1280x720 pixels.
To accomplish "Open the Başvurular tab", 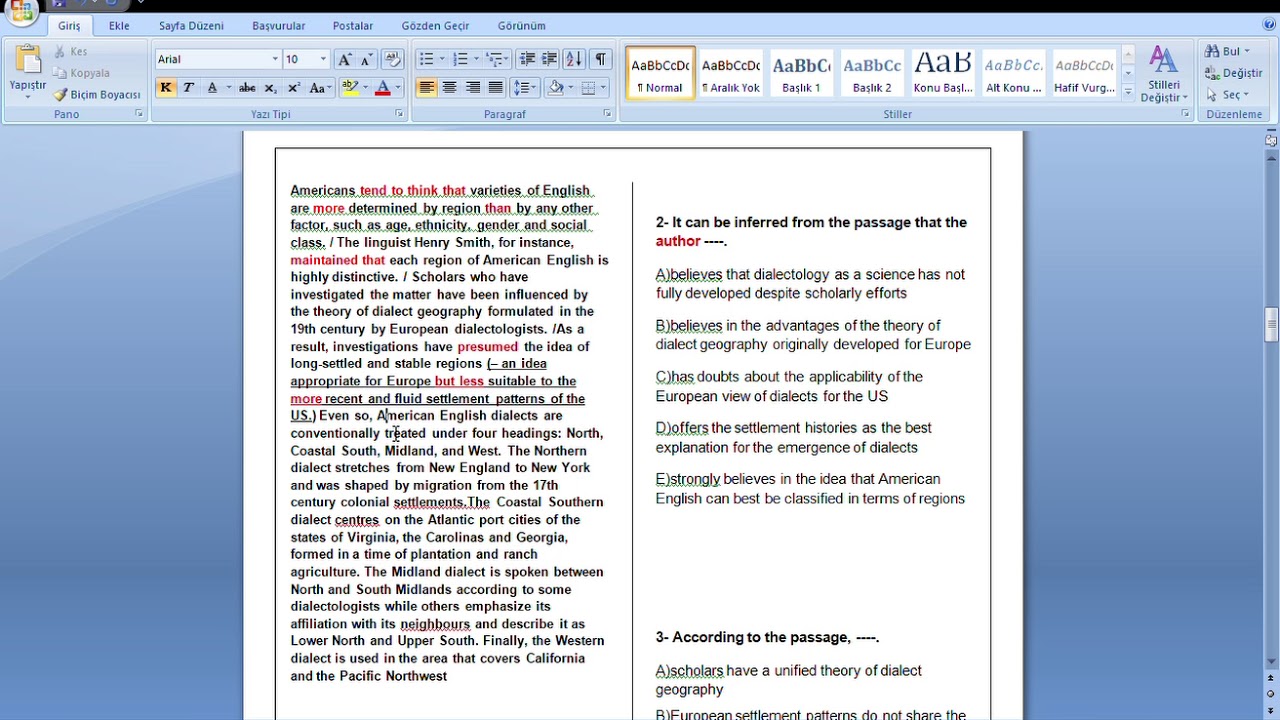I will tap(278, 26).
